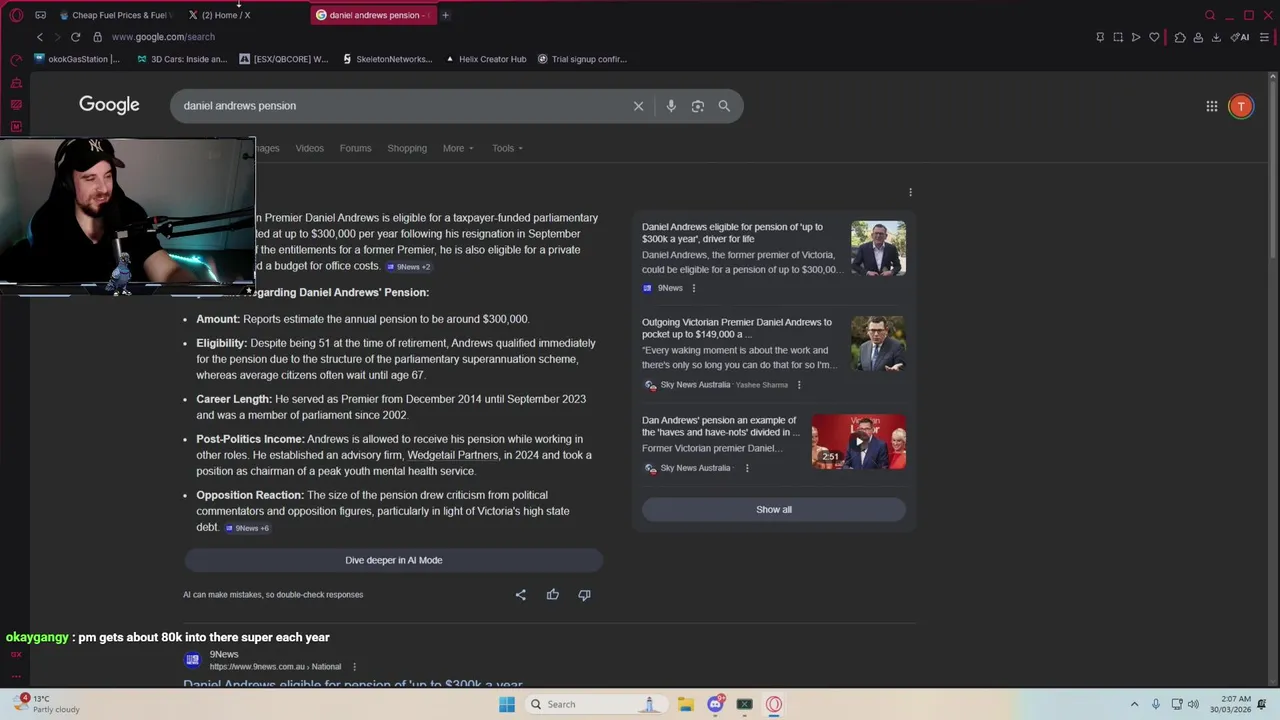Open the Opera account profile icon
Screen dimensions: 1280x720
[x=1198, y=37]
